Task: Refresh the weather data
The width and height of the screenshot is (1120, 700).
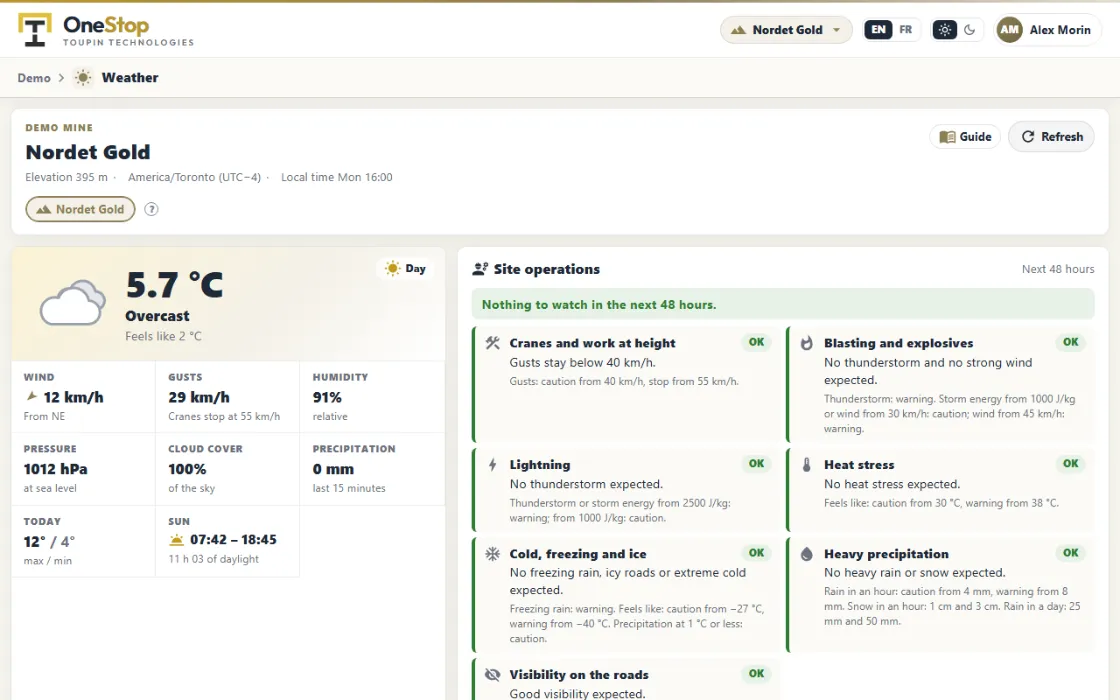Action: coord(1051,136)
